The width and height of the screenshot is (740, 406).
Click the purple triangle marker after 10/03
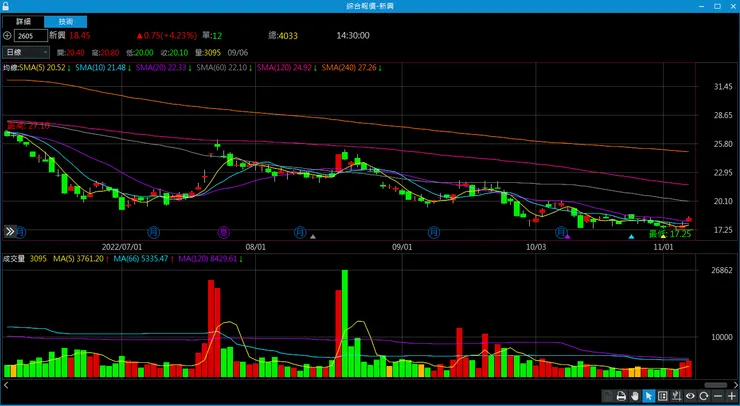point(568,236)
